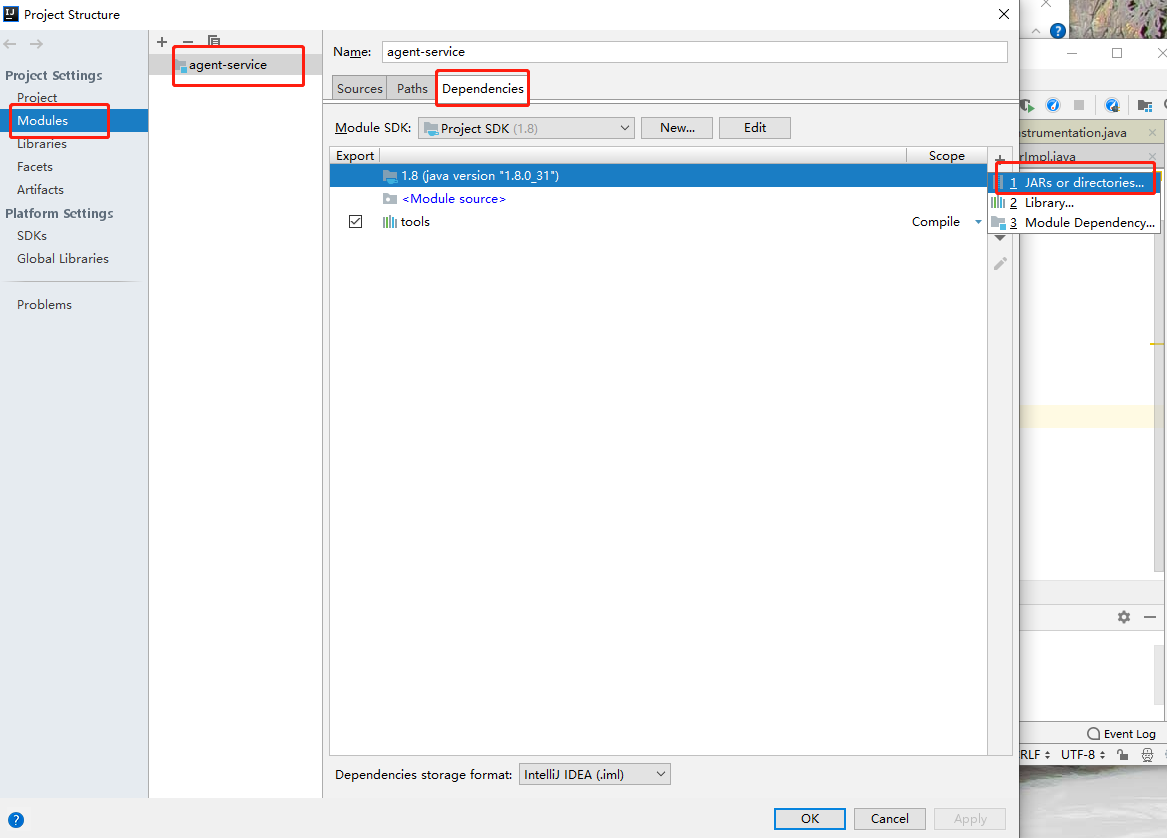Move dependency down using the down-arrow icon
1167x838 pixels.
pyautogui.click(x=1000, y=238)
